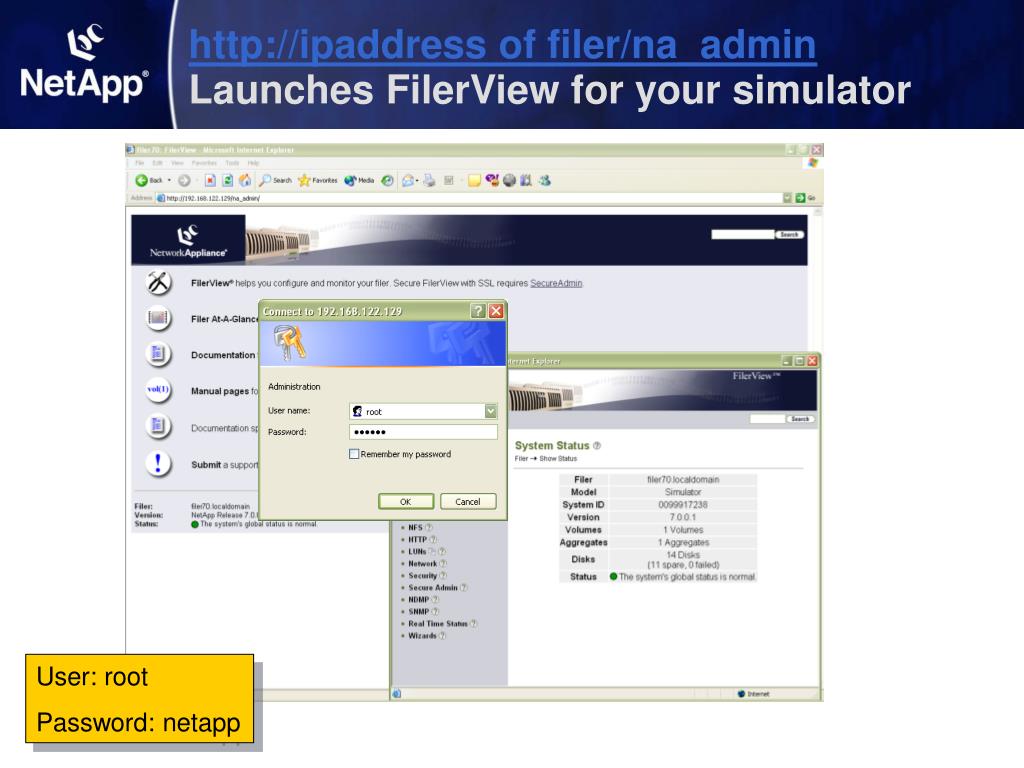The height and width of the screenshot is (768, 1024).
Task: Open the Wizards menu item
Action: click(x=422, y=635)
